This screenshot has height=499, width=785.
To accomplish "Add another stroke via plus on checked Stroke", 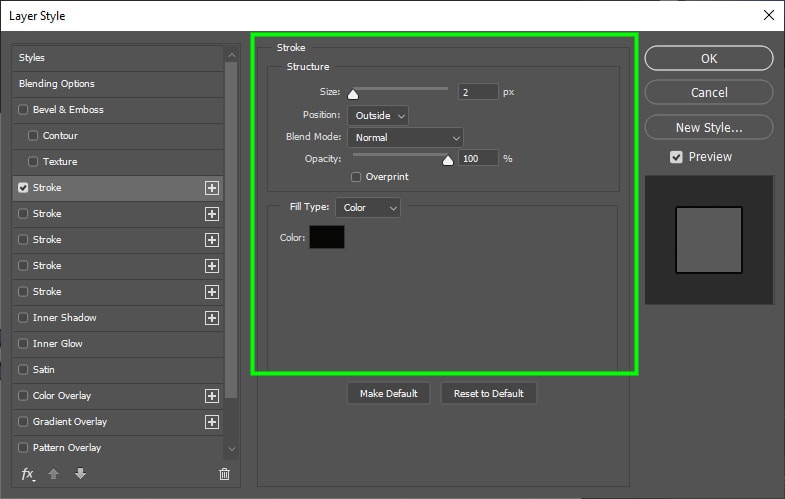I will point(212,188).
